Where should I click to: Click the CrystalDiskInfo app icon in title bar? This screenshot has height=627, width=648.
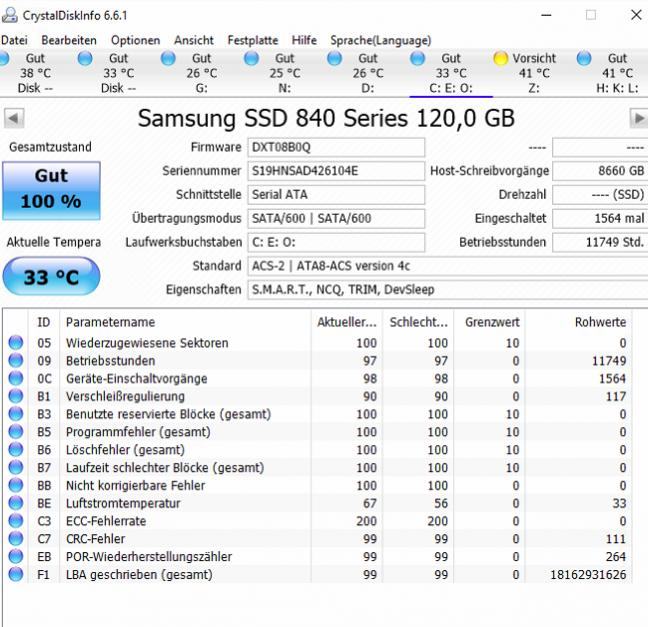click(9, 15)
